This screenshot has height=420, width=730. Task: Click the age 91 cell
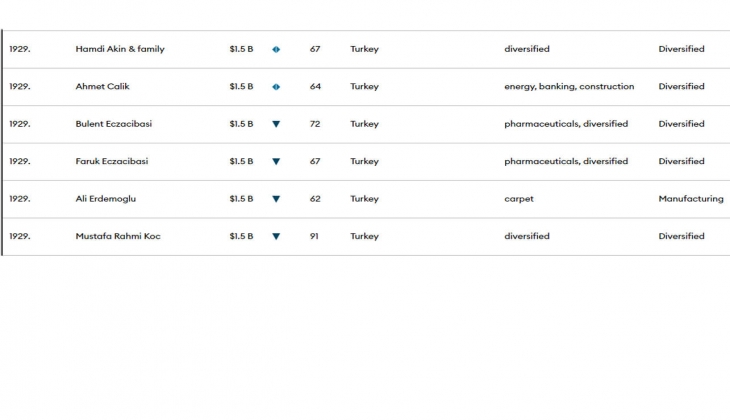click(315, 237)
